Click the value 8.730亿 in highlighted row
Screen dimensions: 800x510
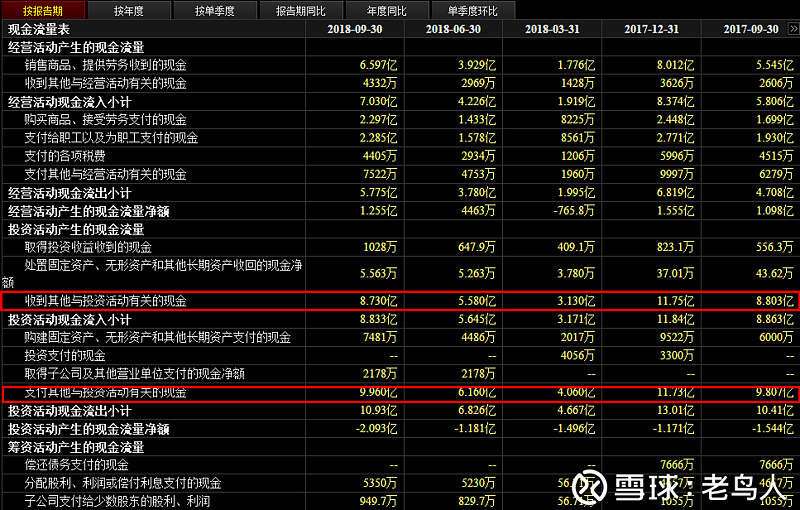pos(378,301)
